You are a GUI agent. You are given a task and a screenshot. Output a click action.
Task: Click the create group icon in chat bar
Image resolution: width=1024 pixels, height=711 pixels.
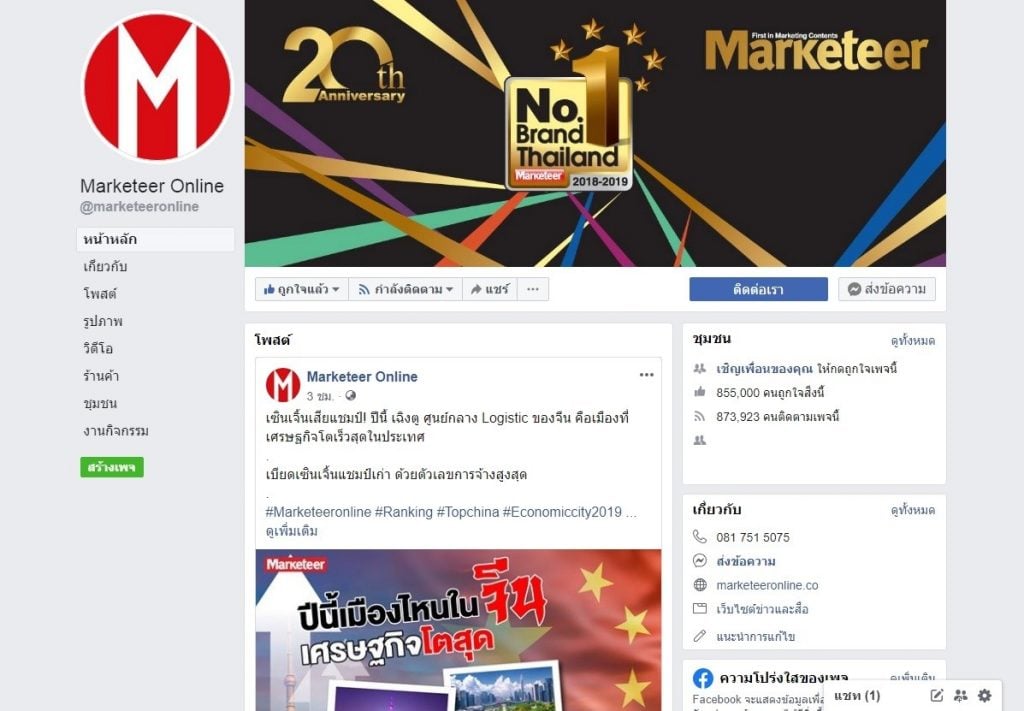coord(960,695)
